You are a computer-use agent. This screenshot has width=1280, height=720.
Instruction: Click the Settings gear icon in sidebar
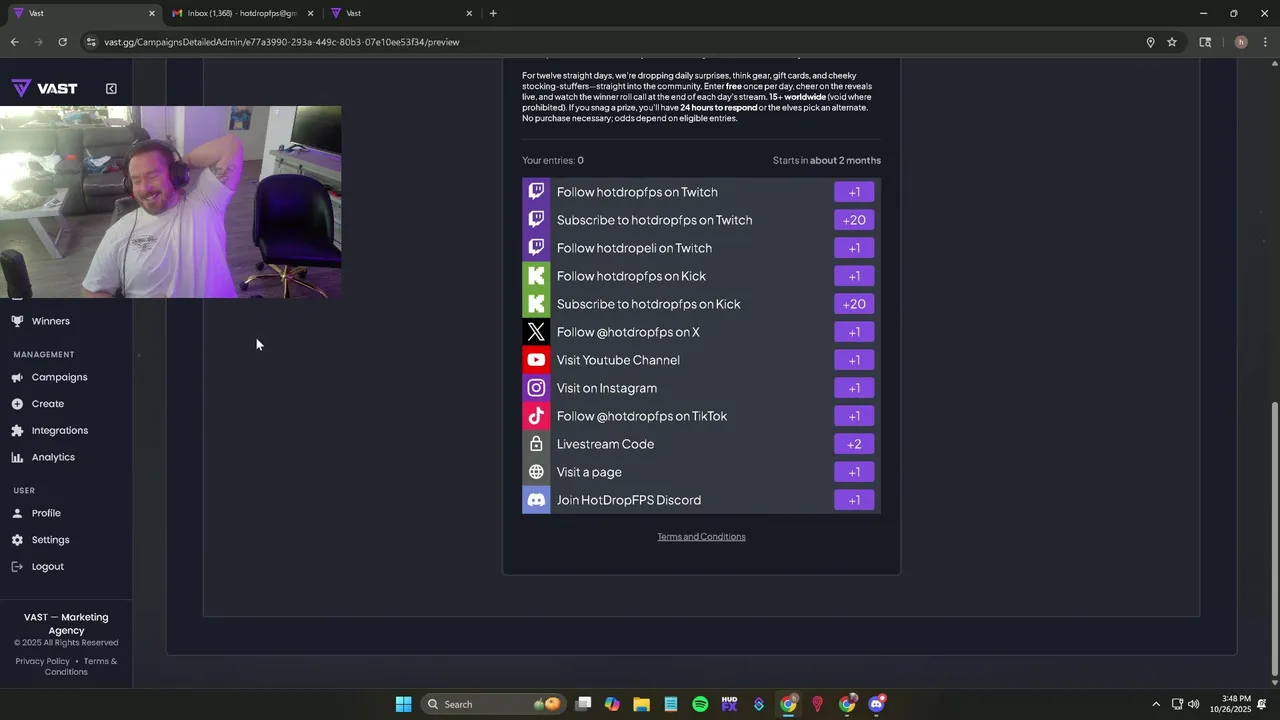pyautogui.click(x=17, y=540)
